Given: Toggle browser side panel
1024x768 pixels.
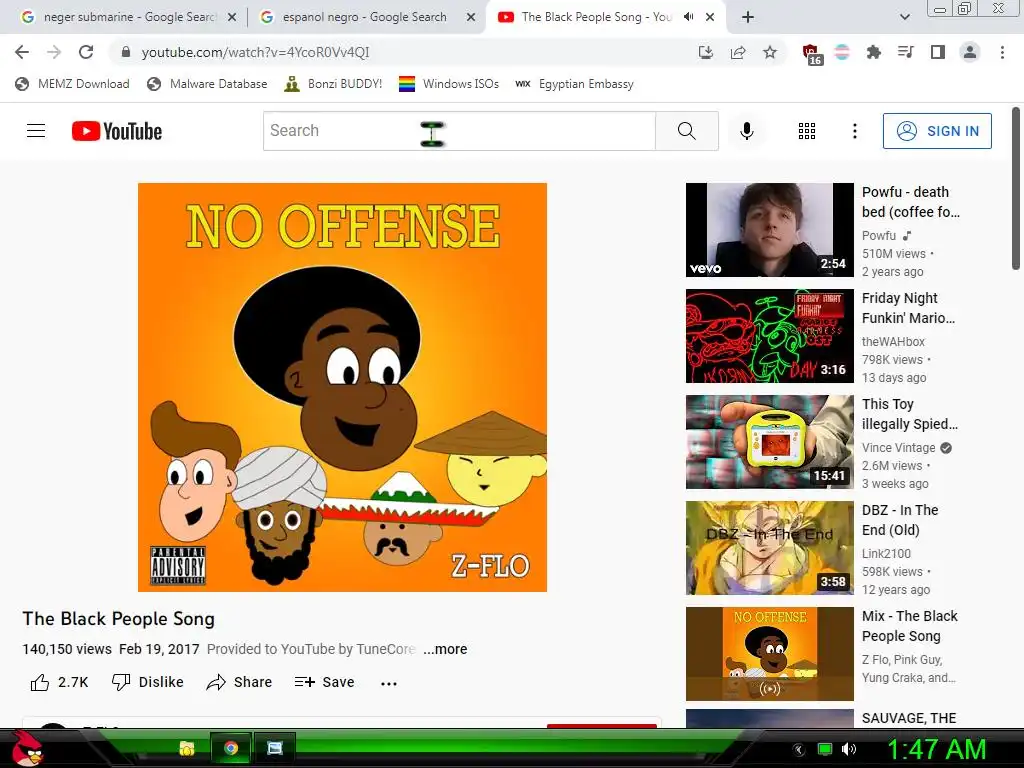Looking at the screenshot, I should pyautogui.click(x=938, y=52).
